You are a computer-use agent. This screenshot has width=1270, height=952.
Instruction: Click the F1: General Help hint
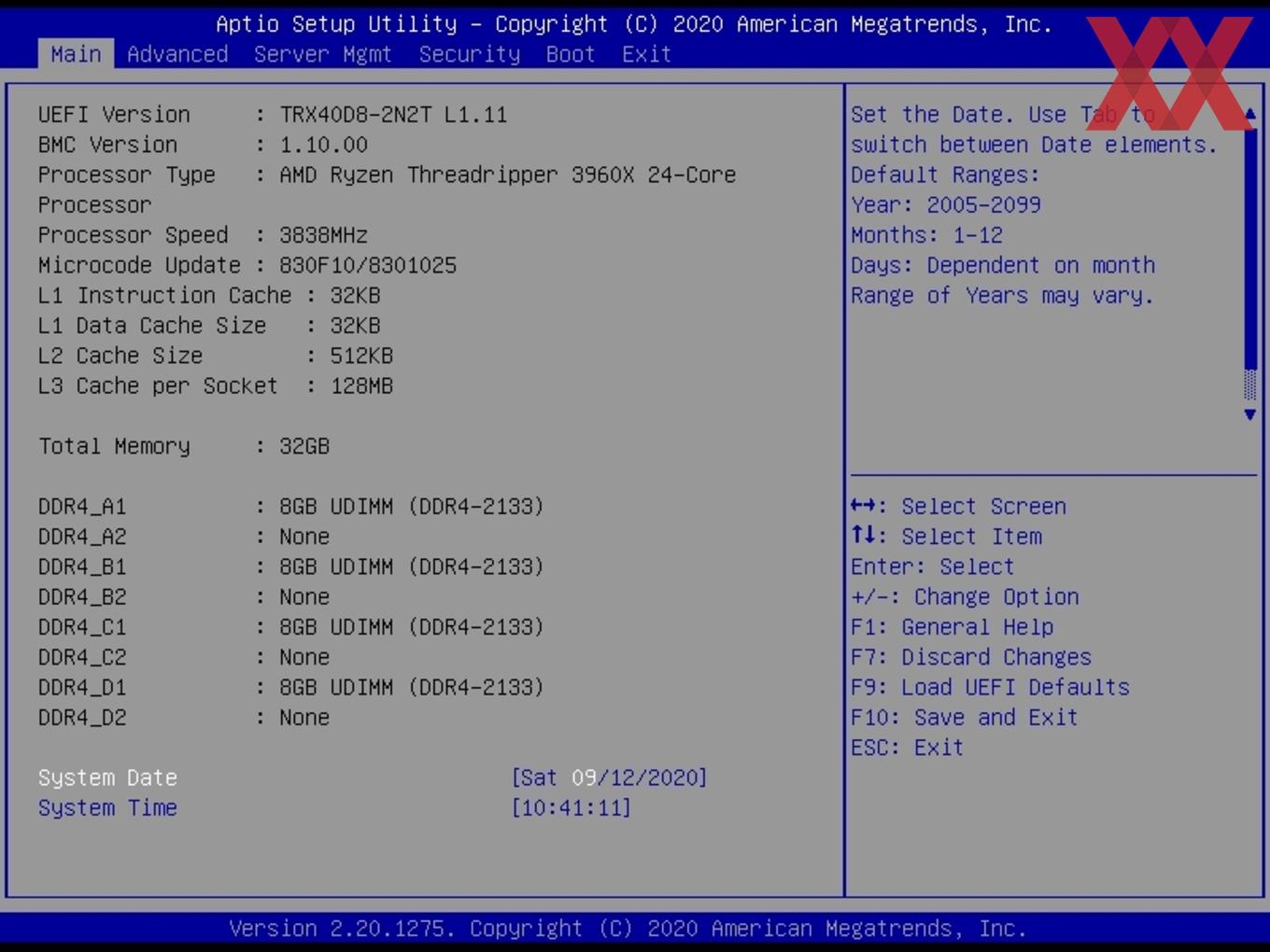tap(952, 626)
